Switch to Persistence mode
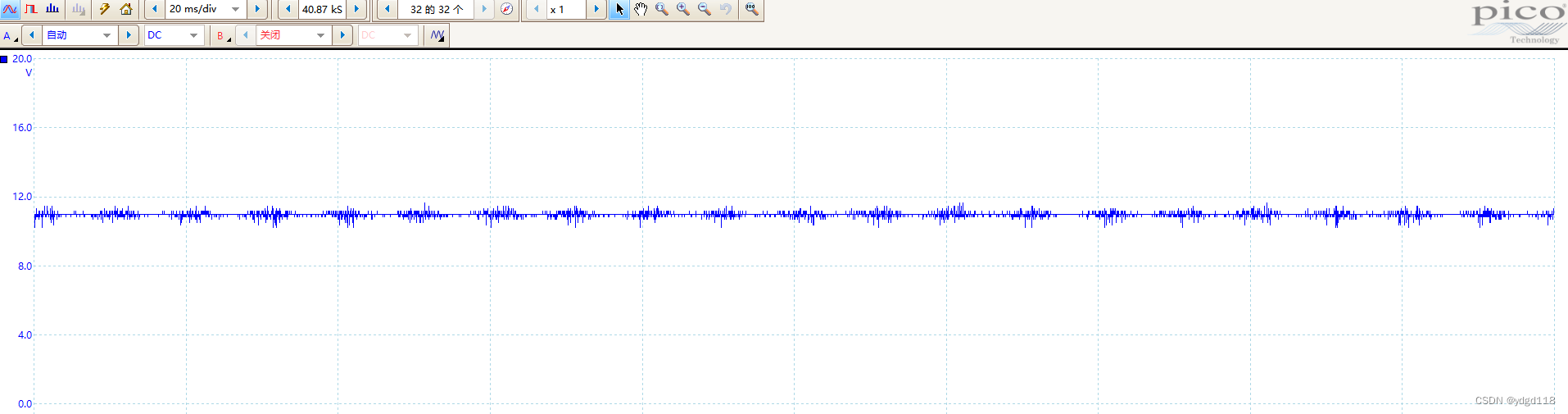 click(x=31, y=9)
